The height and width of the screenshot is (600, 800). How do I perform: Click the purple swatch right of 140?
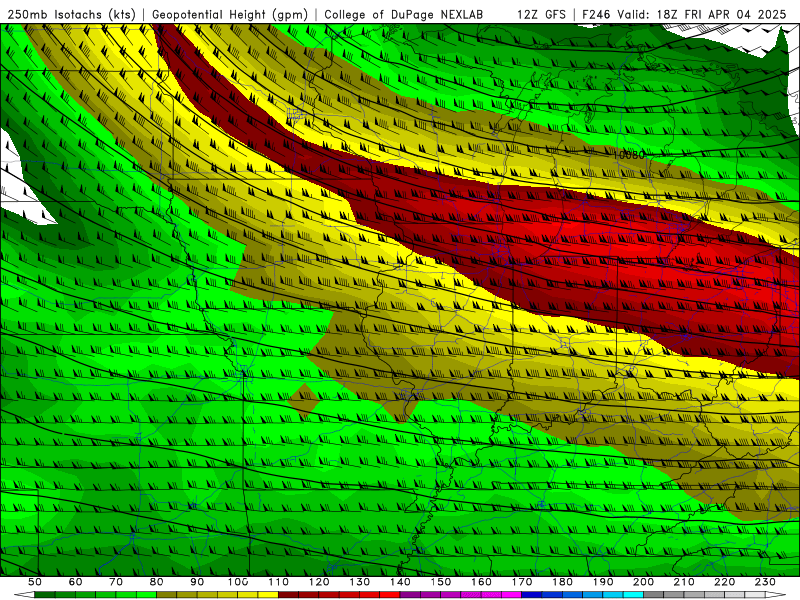point(410,595)
